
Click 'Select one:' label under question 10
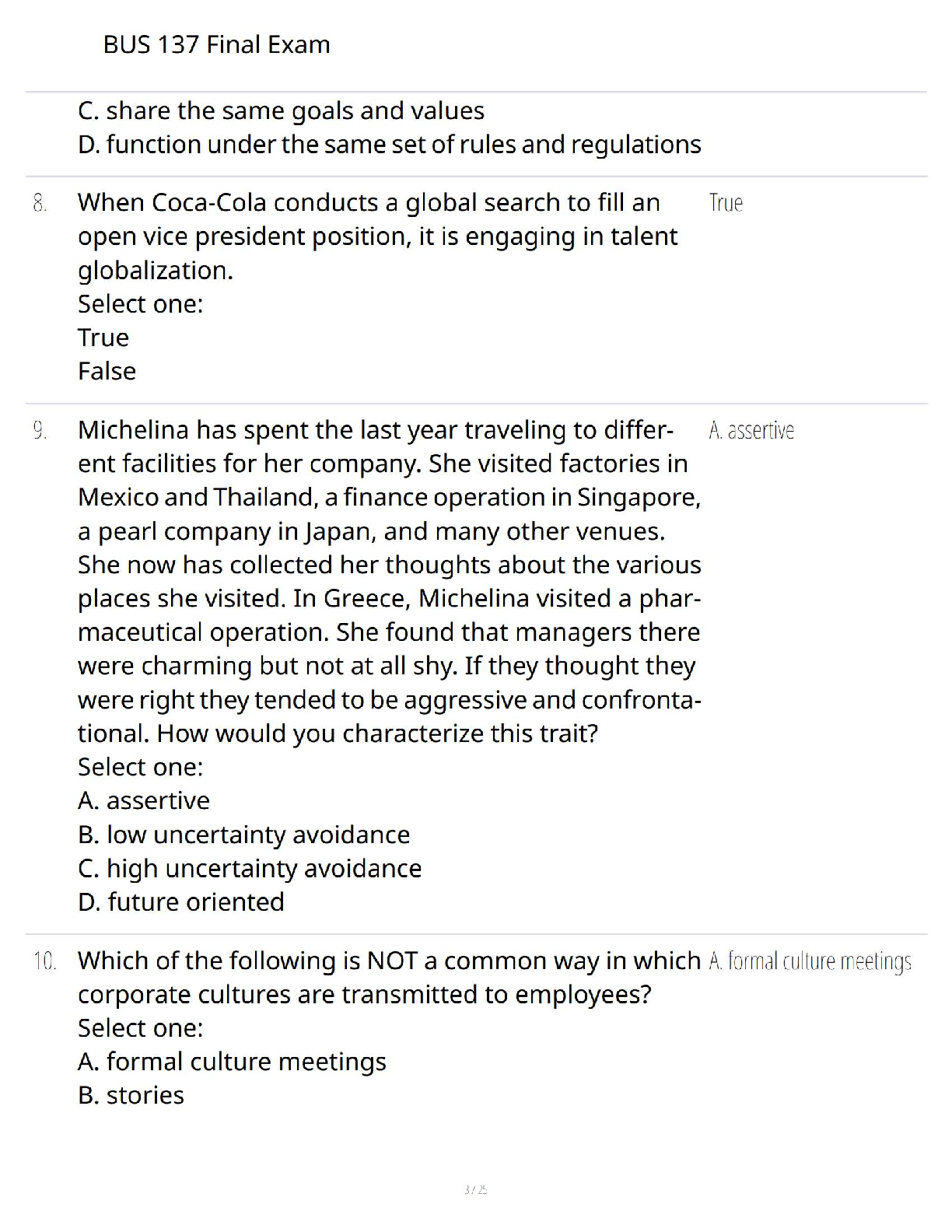tap(140, 1028)
